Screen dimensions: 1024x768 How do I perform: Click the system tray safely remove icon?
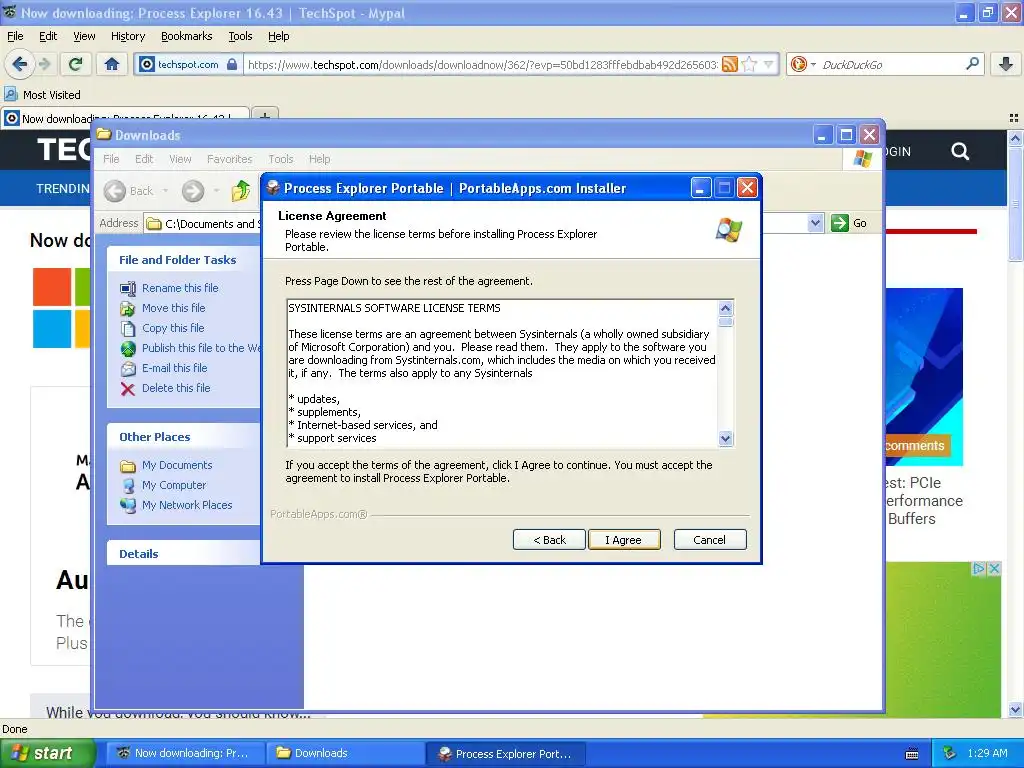(x=950, y=754)
